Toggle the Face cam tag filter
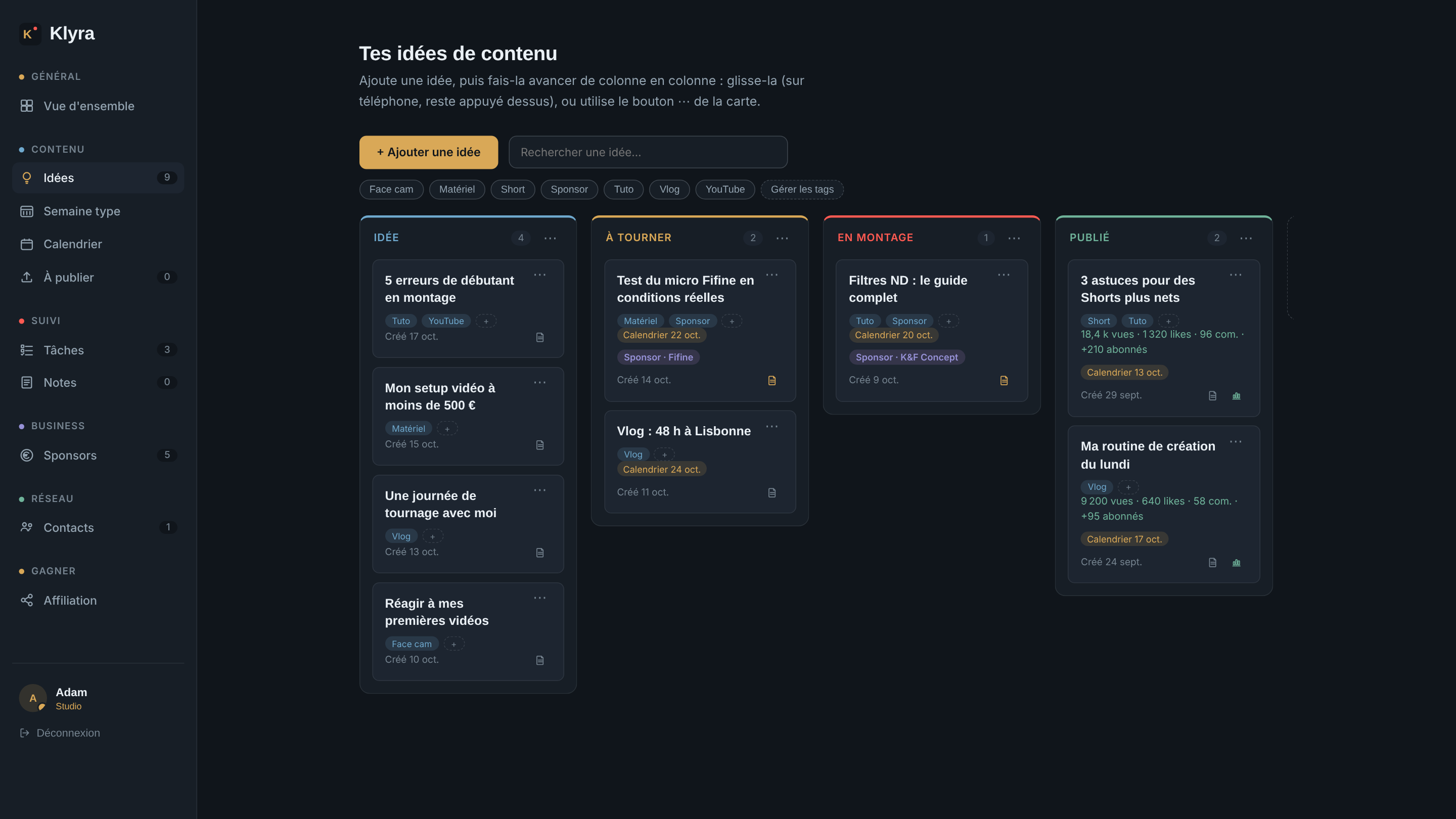The width and height of the screenshot is (1456, 819). 391,190
